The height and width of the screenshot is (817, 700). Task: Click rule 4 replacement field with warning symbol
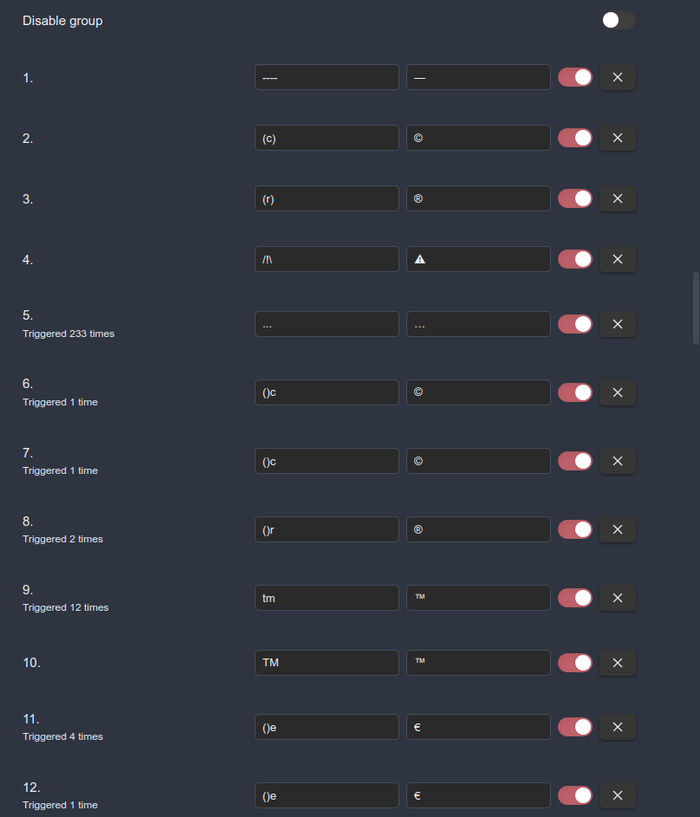(x=478, y=259)
